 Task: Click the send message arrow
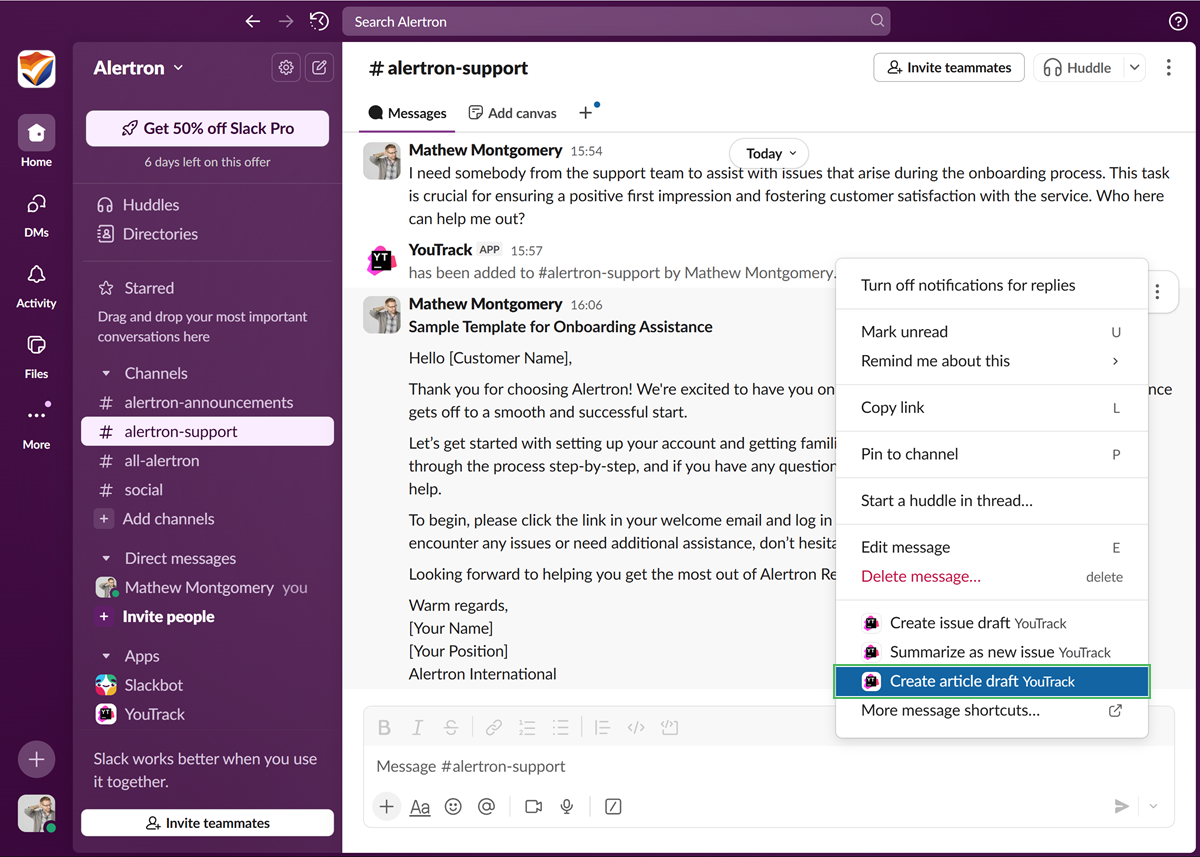click(x=1122, y=806)
